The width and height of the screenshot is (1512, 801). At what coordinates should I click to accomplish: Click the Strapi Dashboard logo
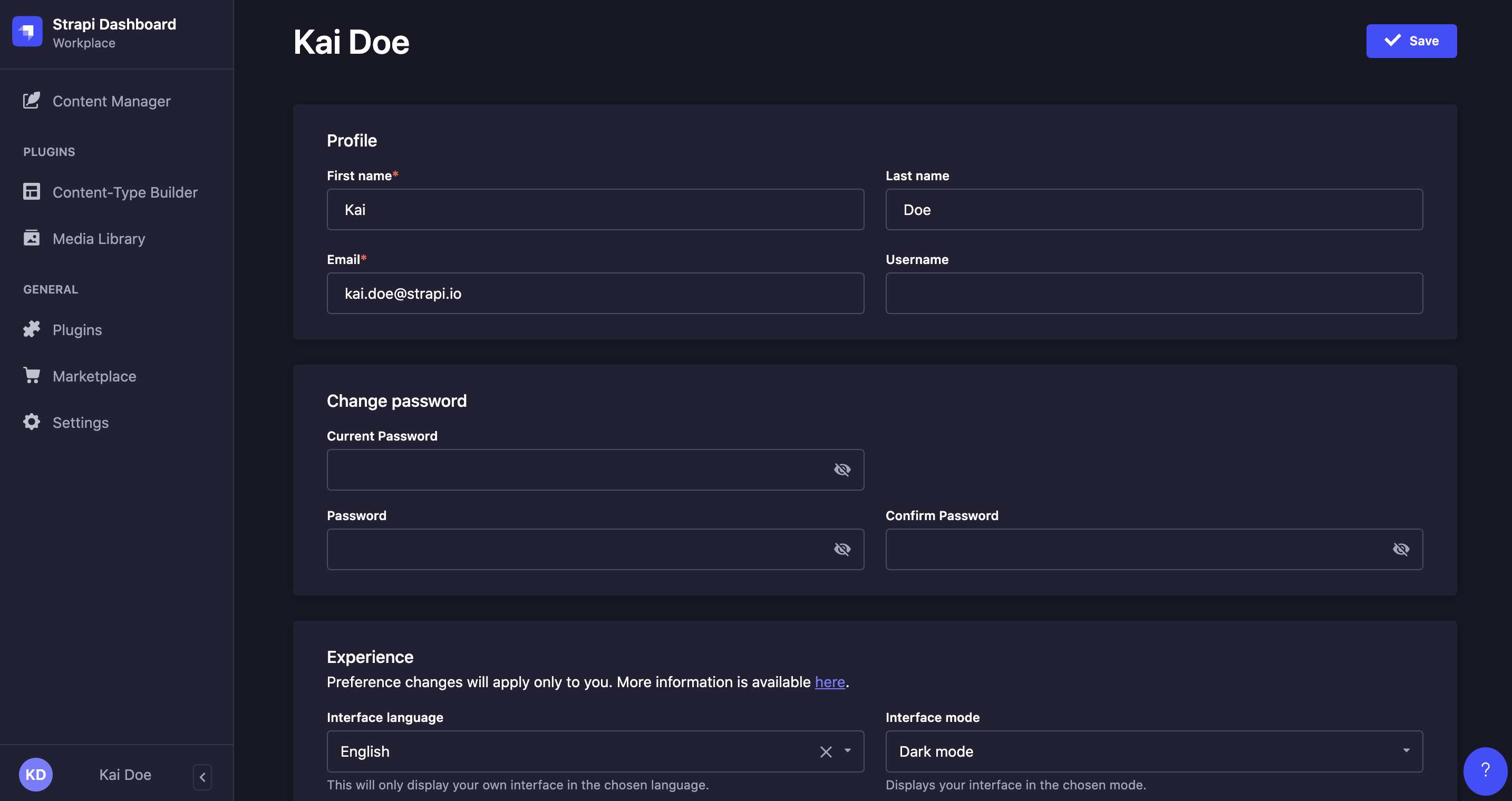point(27,31)
